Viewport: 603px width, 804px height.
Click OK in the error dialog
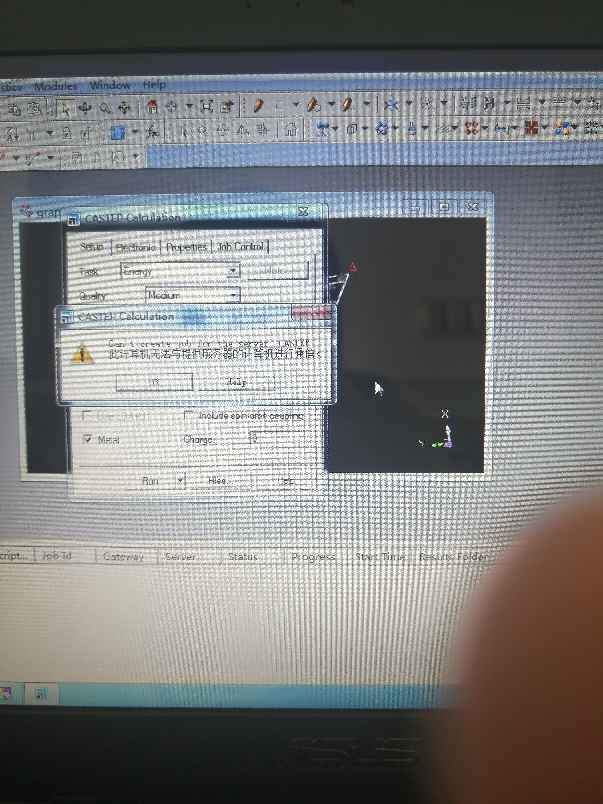[154, 382]
